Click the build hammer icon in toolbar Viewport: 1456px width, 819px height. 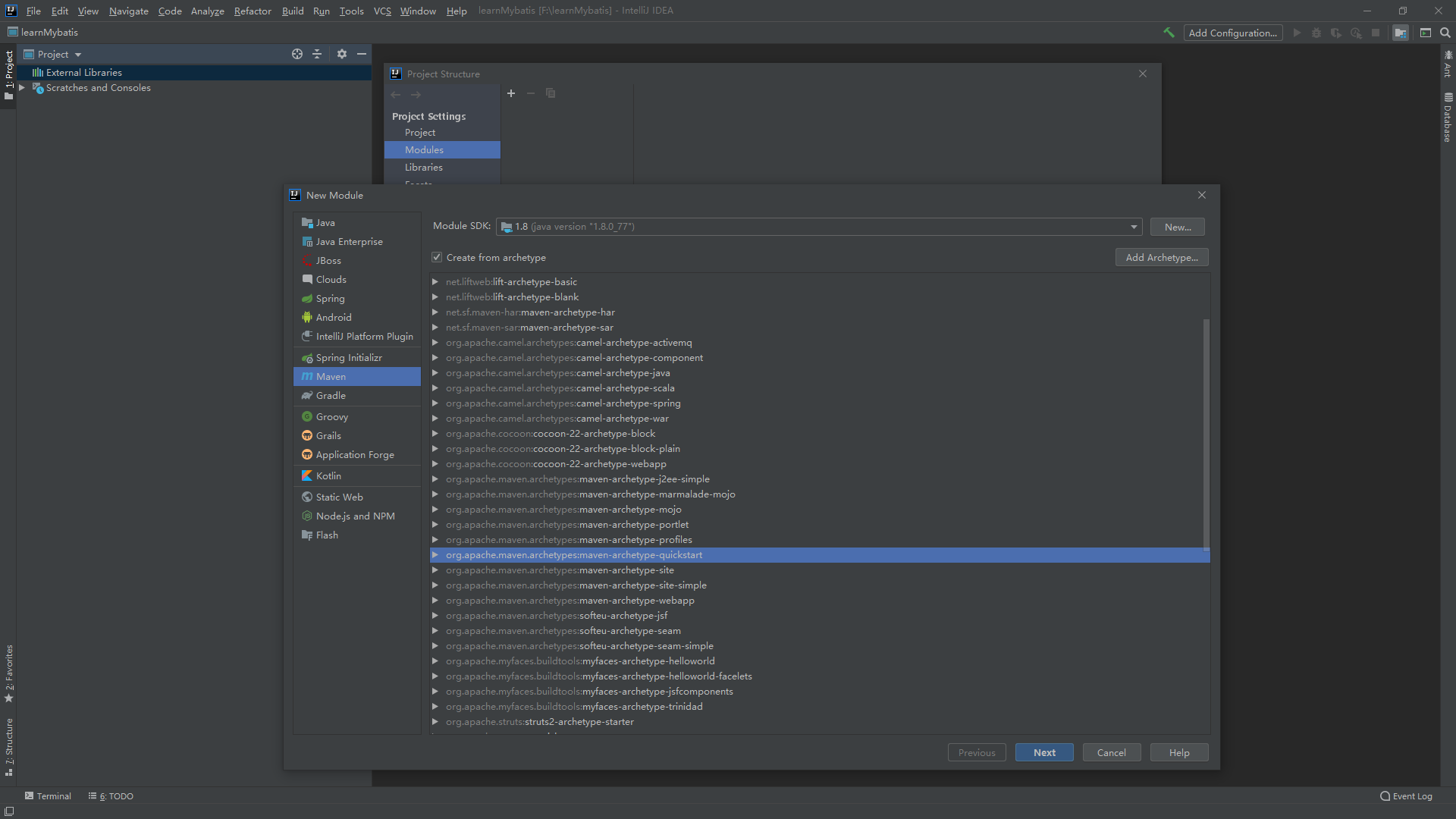(1169, 33)
